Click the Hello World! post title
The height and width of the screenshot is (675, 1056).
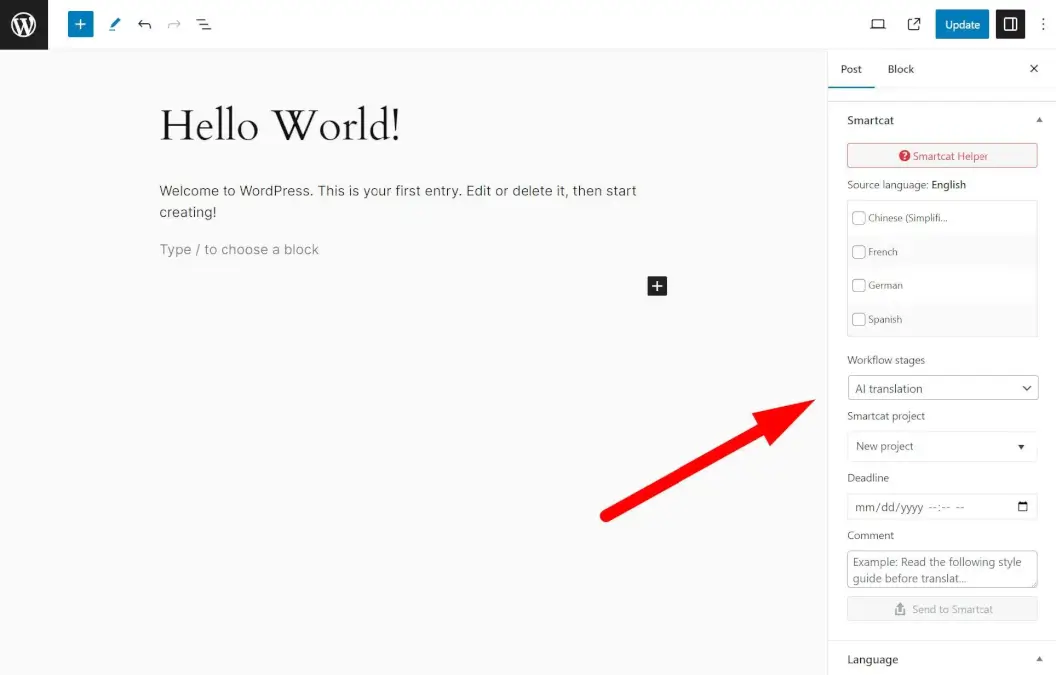pyautogui.click(x=280, y=125)
